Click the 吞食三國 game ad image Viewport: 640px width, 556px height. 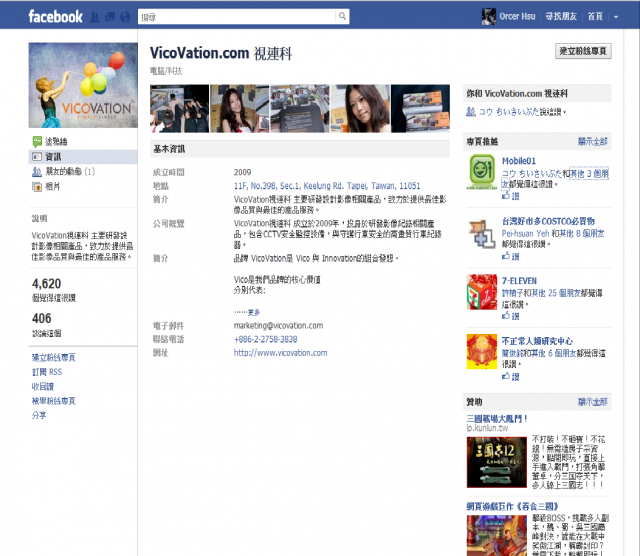497,535
